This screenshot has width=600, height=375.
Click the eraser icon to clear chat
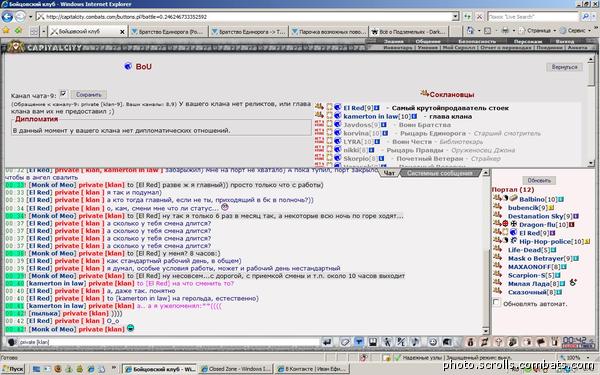[x=345, y=342]
